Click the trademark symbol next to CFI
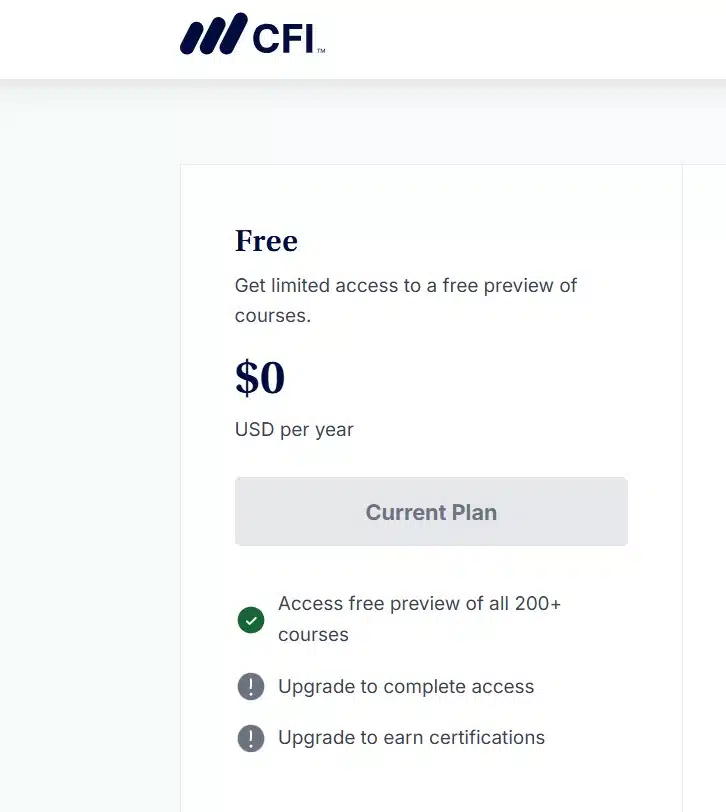Image resolution: width=726 pixels, height=812 pixels. point(321,50)
